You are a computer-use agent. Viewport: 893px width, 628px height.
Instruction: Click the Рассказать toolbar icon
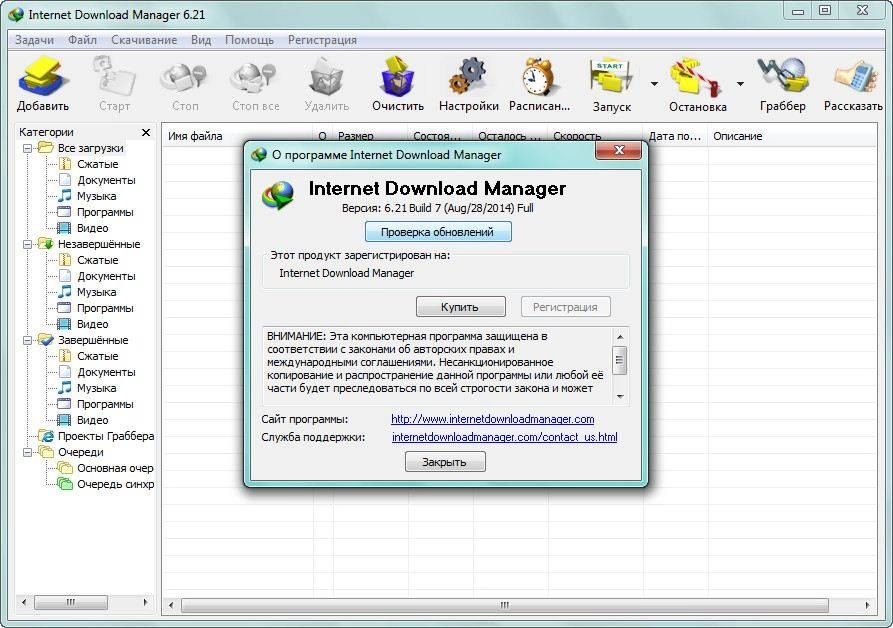(x=854, y=77)
